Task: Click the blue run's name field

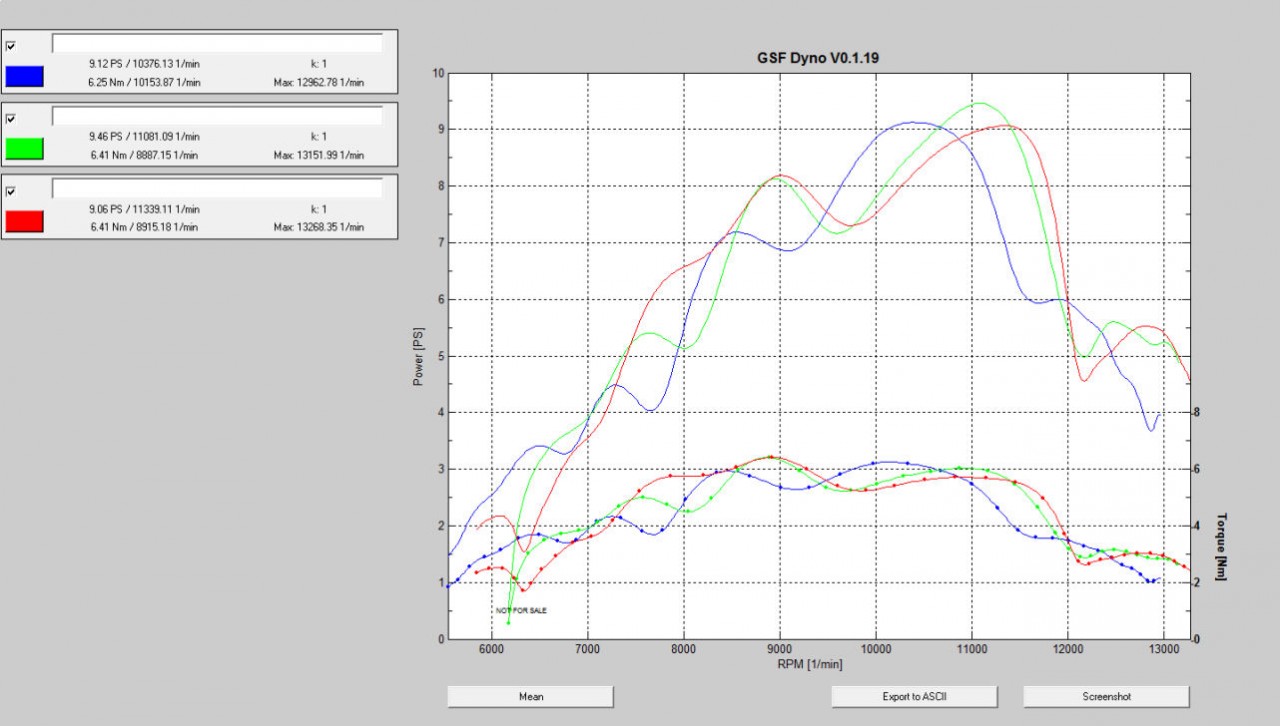Action: [x=216, y=44]
